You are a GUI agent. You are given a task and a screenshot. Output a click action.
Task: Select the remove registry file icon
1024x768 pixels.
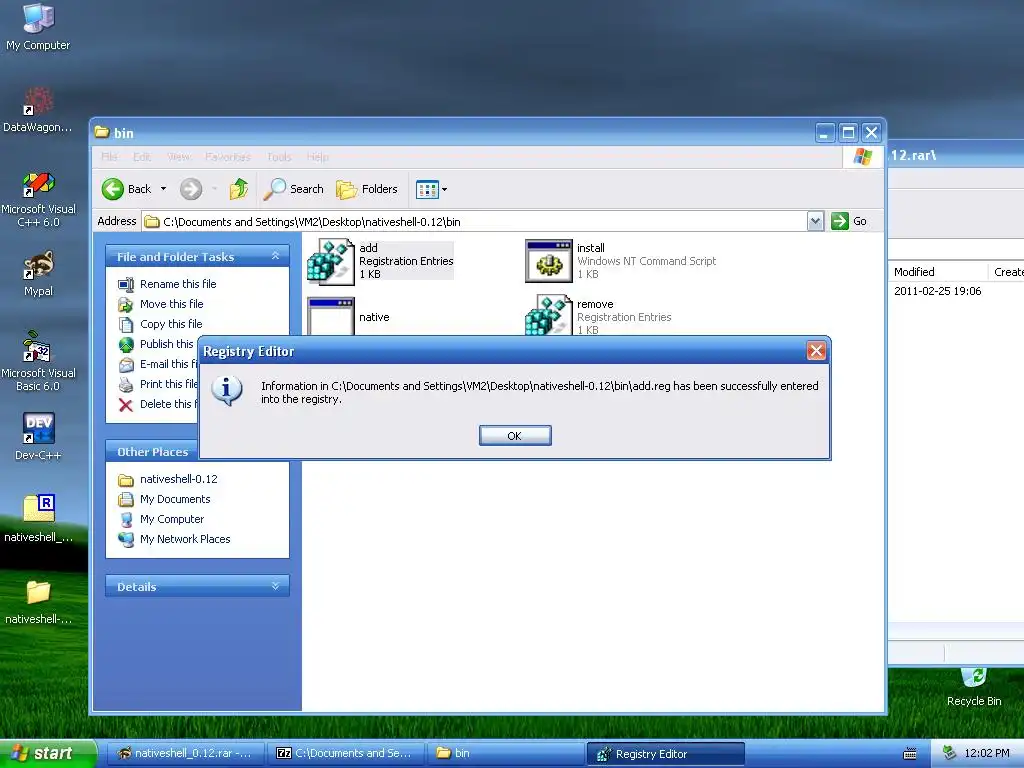549,316
